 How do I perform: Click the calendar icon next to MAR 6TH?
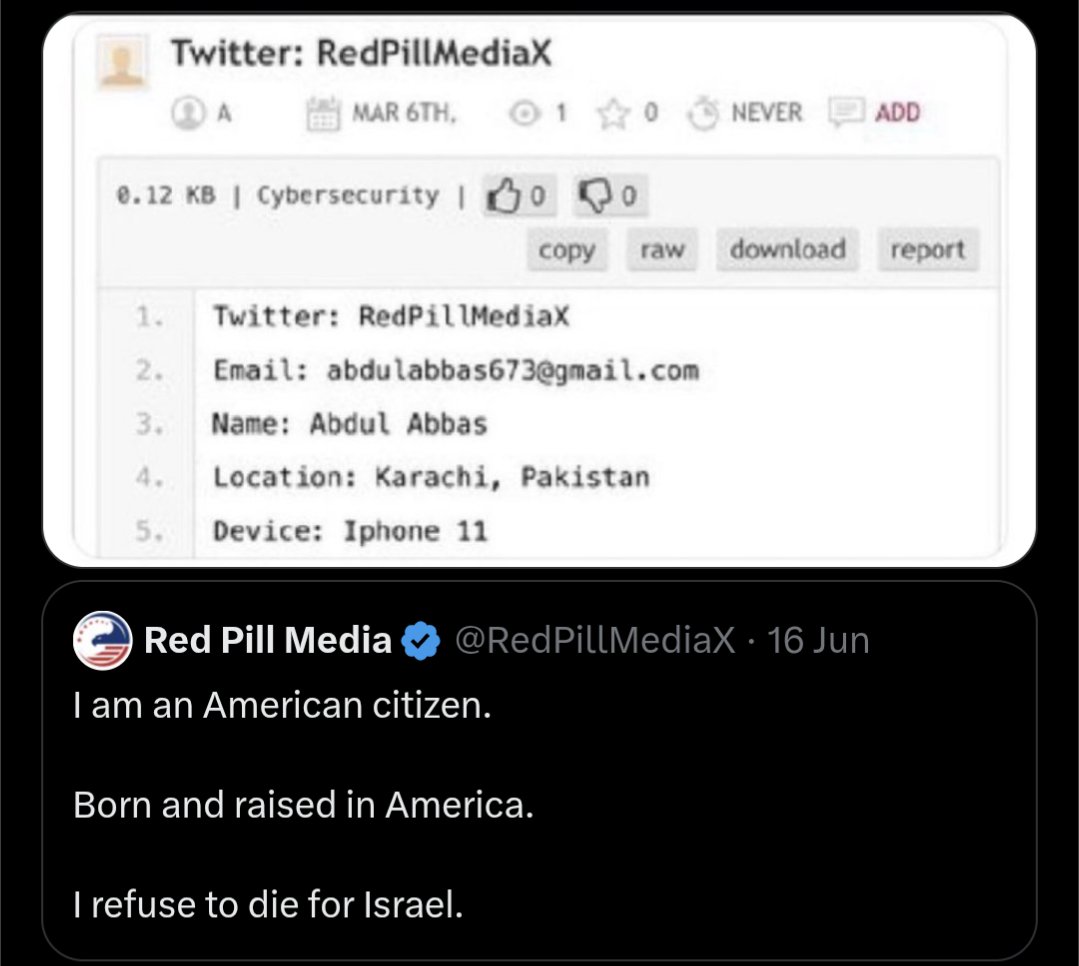tap(323, 113)
